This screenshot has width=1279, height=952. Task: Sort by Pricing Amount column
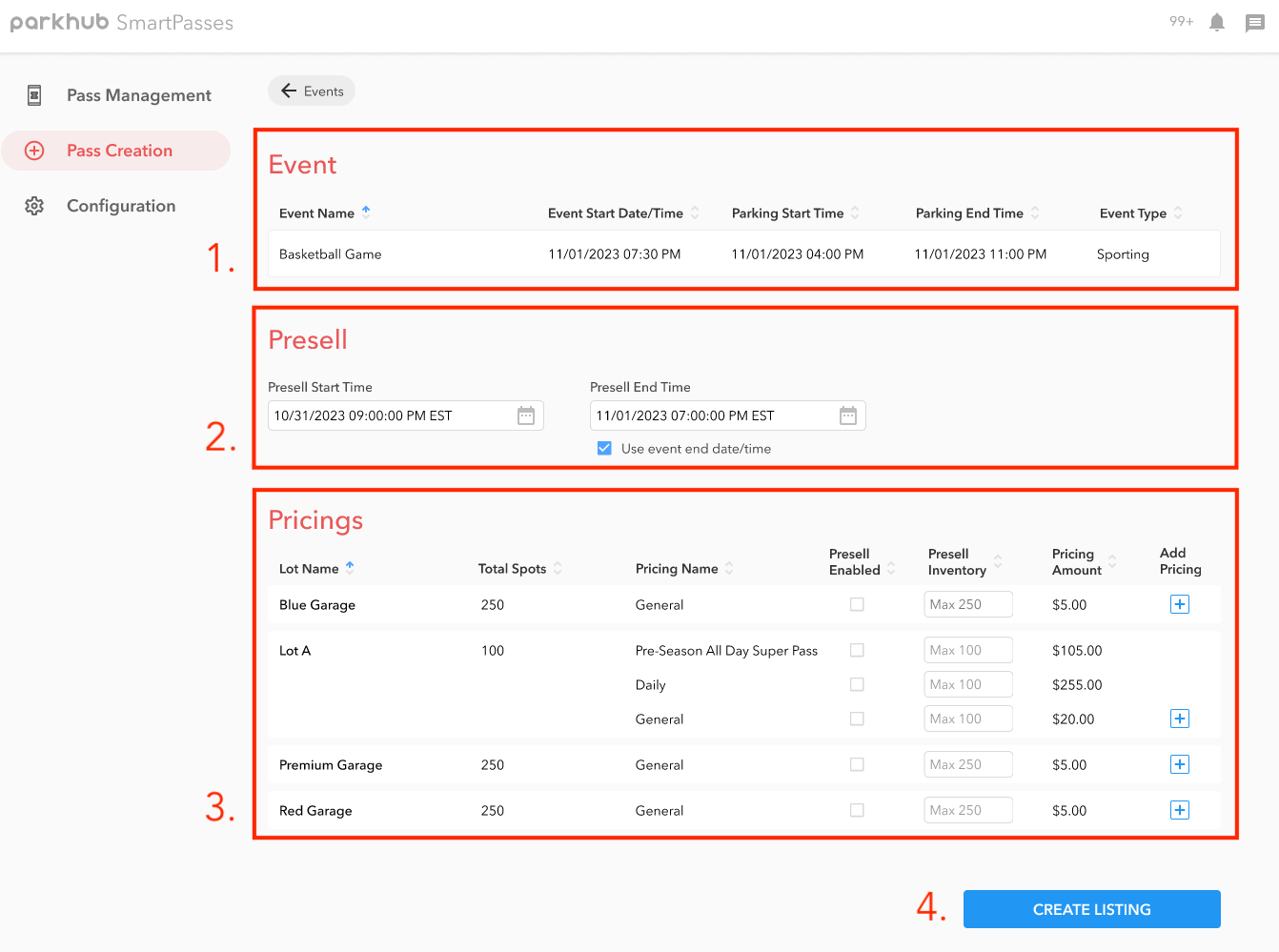[x=1112, y=561]
